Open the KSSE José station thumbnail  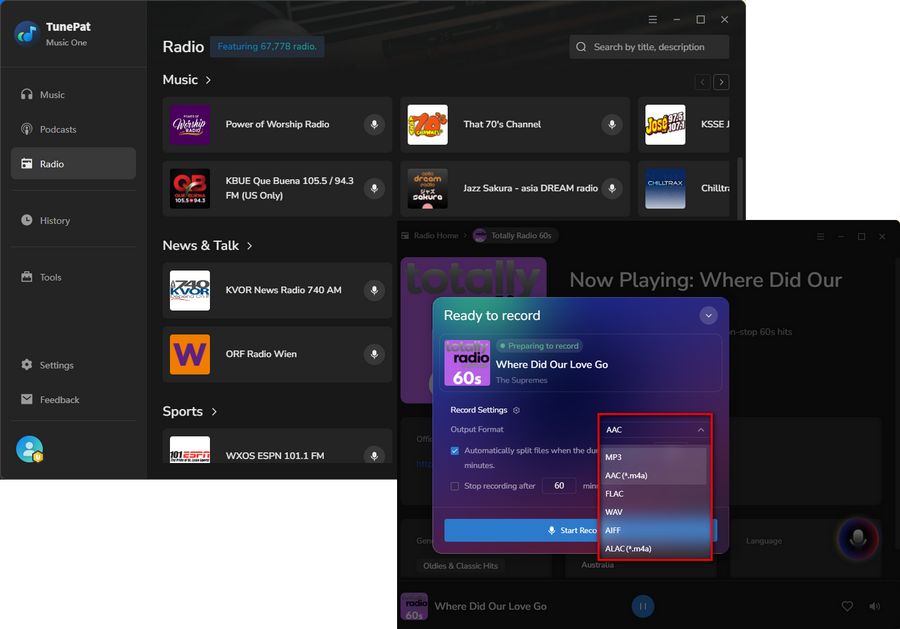[x=665, y=125]
